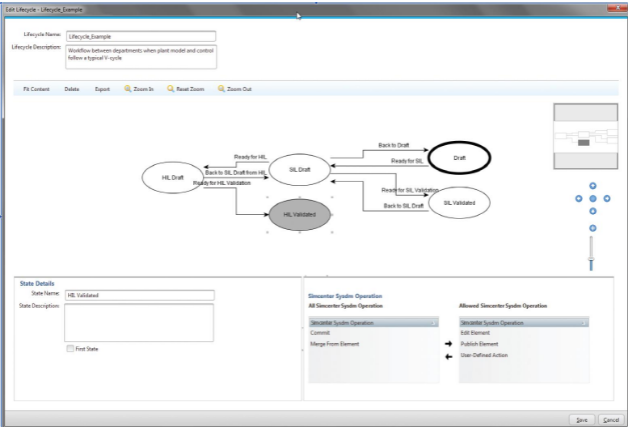Click the Reset Zoom magnifier tool
This screenshot has width=628, height=429.
(x=186, y=89)
